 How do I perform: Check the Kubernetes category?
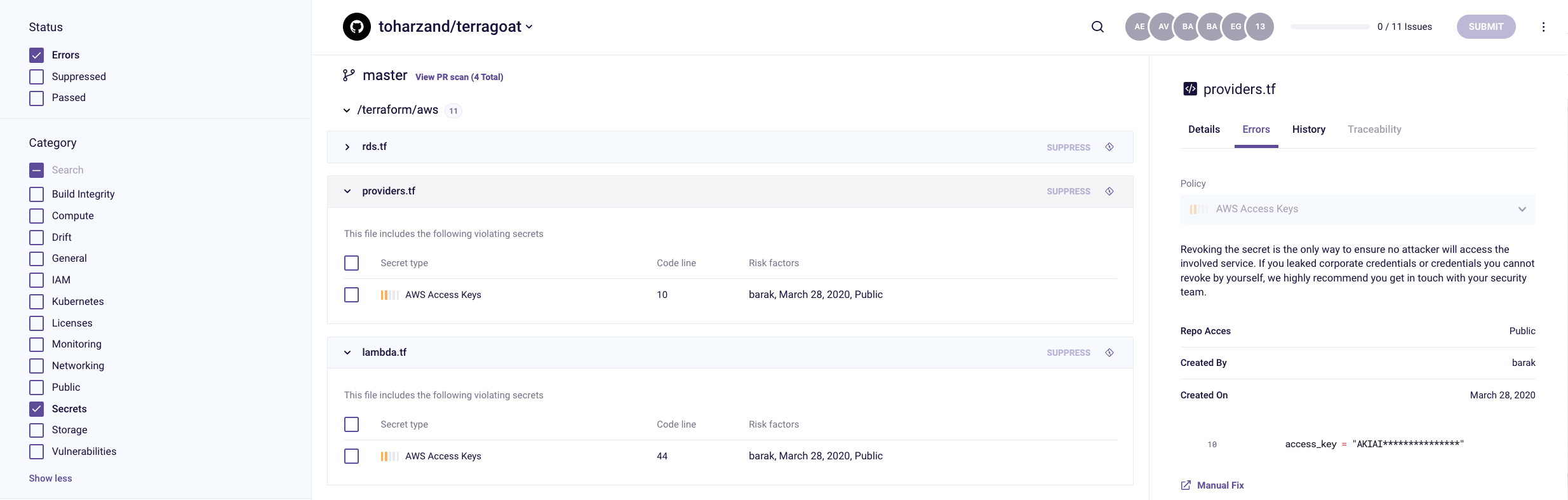pyautogui.click(x=37, y=302)
